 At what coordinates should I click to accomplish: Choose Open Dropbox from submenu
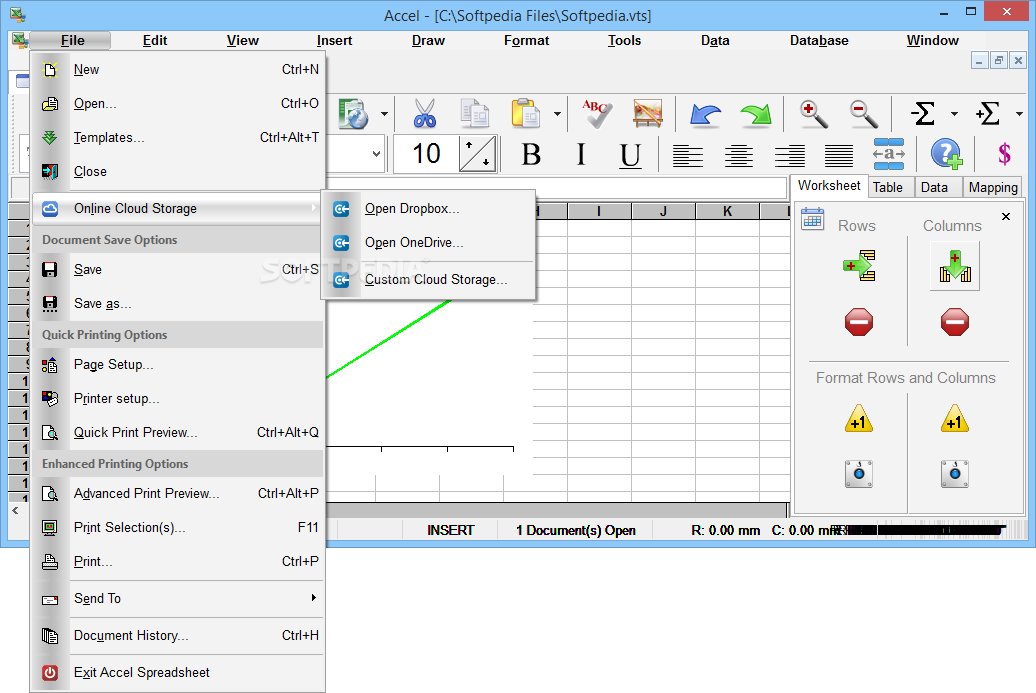point(428,209)
